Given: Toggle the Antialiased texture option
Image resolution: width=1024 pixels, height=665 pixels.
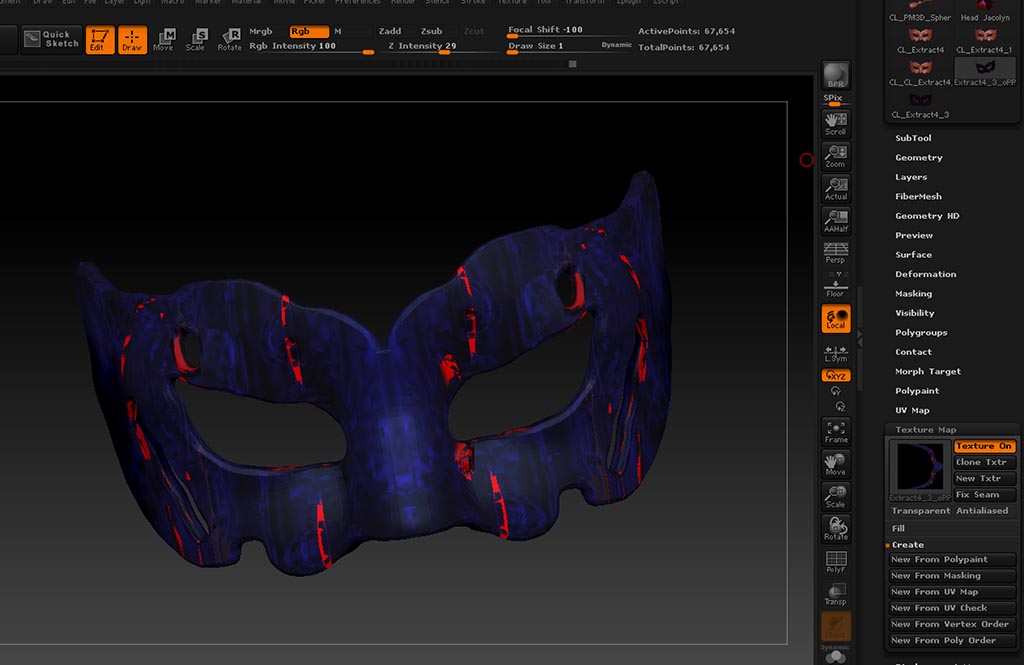Looking at the screenshot, I should [x=982, y=511].
